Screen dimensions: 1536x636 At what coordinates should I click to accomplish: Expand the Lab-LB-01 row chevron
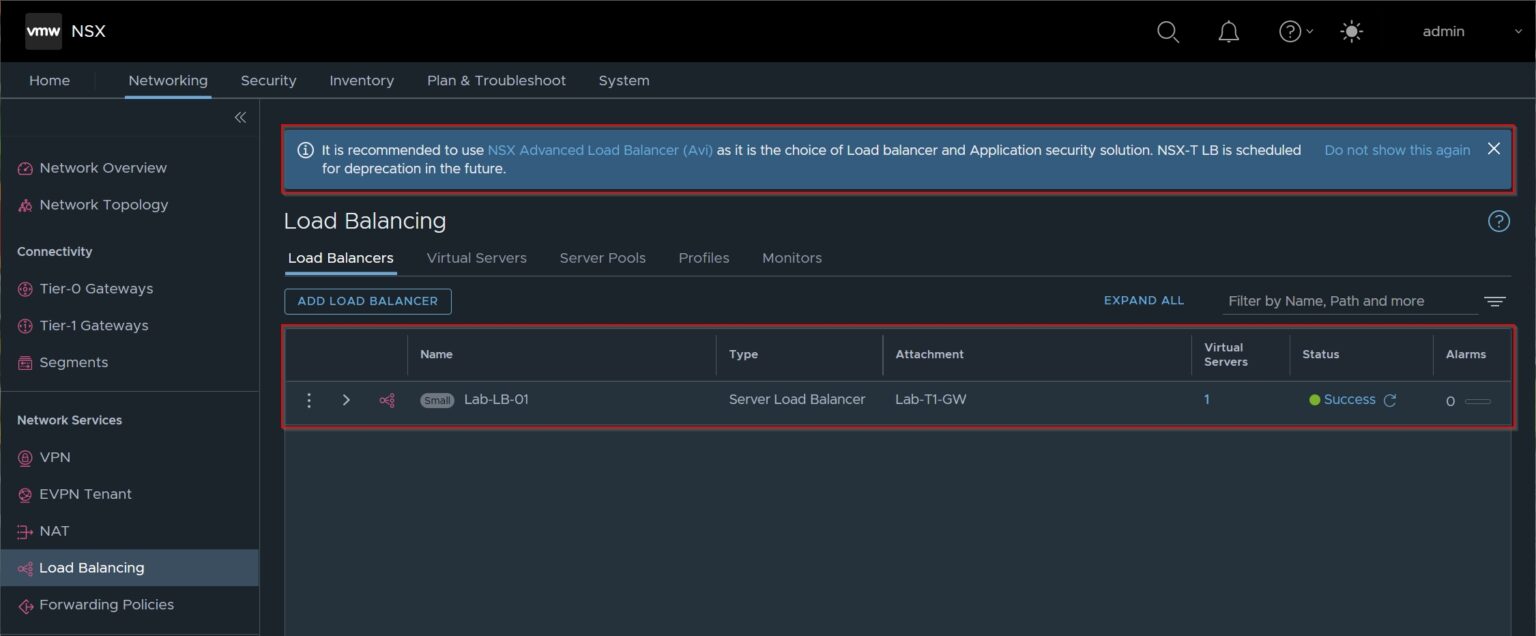click(x=346, y=399)
